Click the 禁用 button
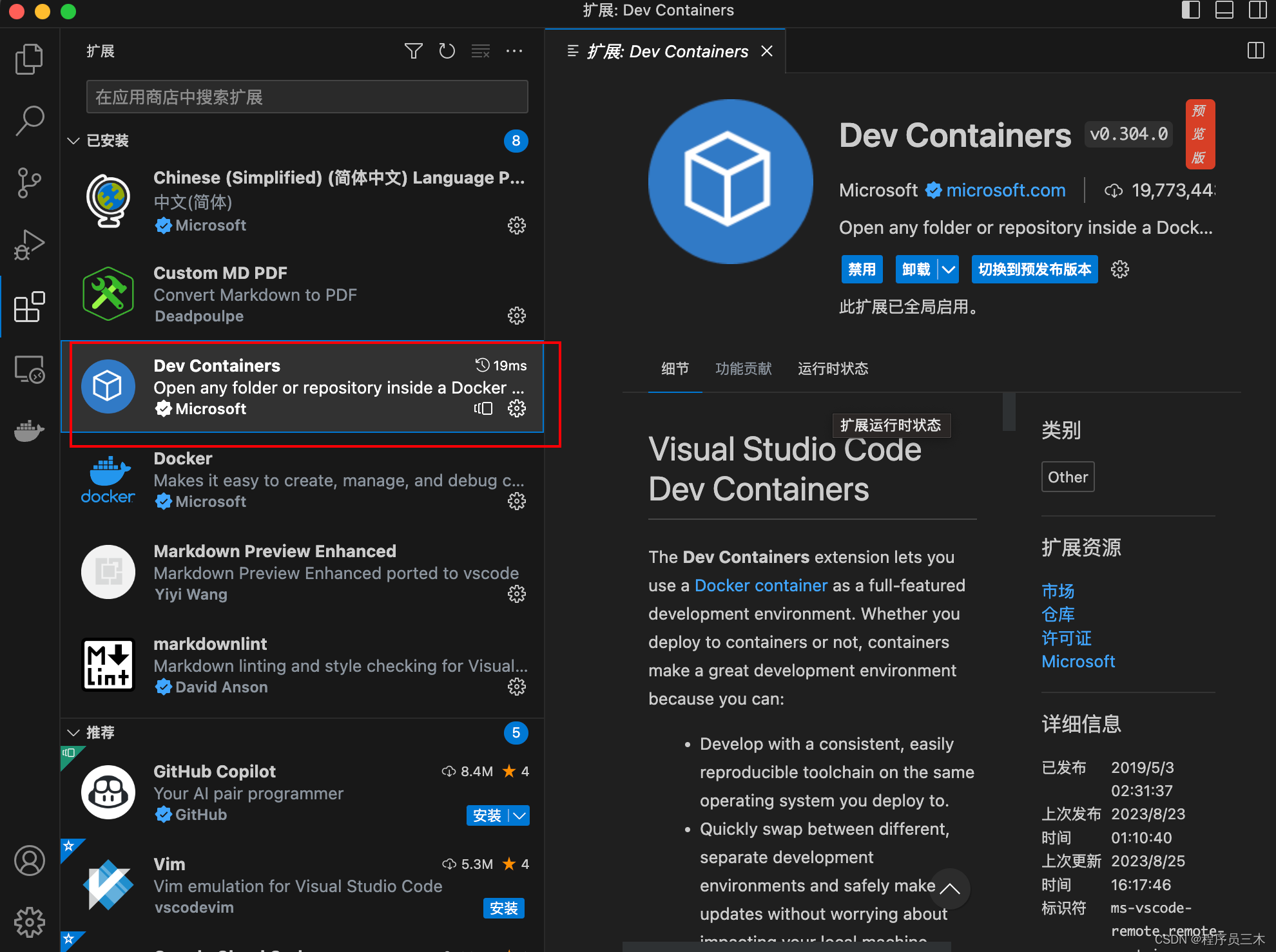 click(862, 269)
